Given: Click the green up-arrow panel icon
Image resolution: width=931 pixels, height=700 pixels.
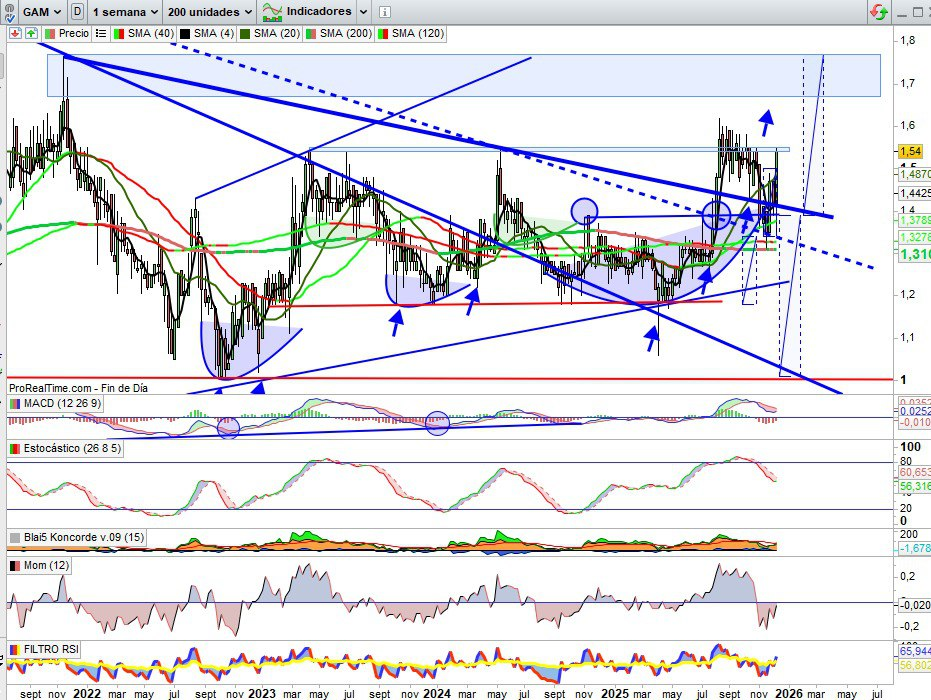Looking at the screenshot, I should [31, 33].
